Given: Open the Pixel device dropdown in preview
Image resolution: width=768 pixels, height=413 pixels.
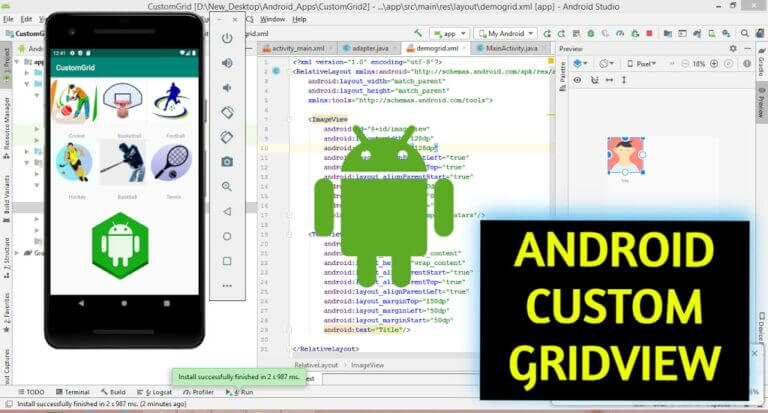Looking at the screenshot, I should [x=642, y=64].
